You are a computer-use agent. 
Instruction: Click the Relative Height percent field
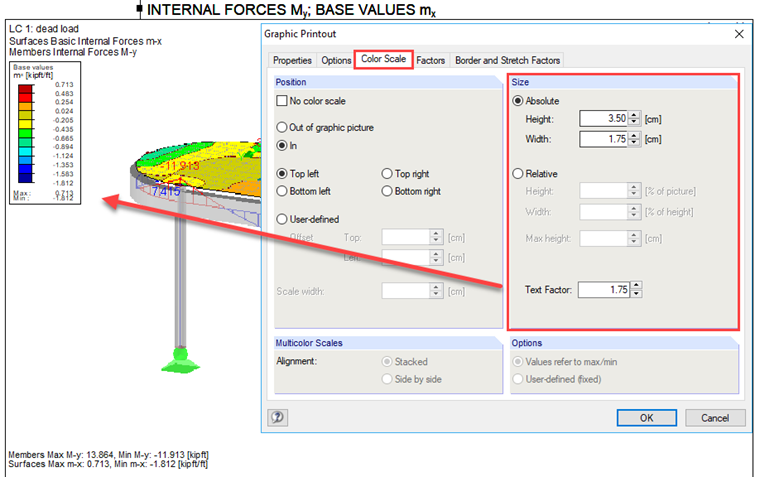pyautogui.click(x=603, y=191)
